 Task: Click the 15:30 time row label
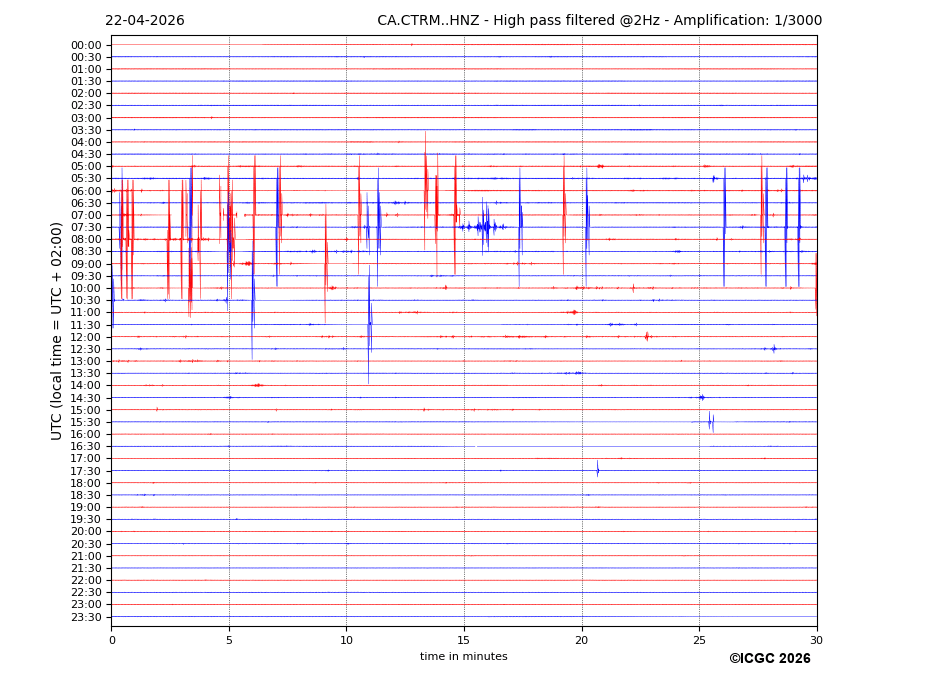pos(85,422)
